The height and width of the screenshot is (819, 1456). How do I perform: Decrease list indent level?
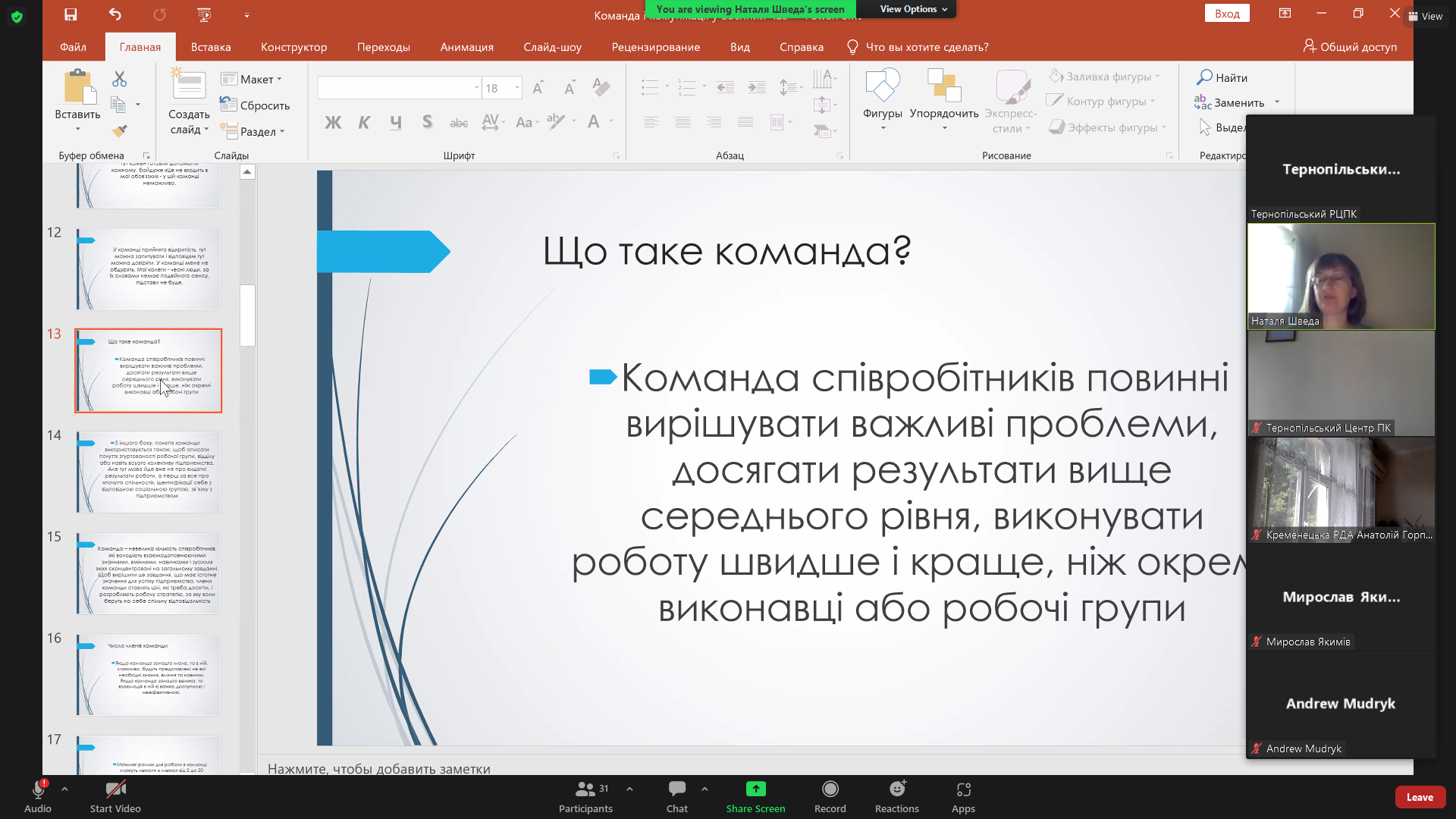(725, 87)
